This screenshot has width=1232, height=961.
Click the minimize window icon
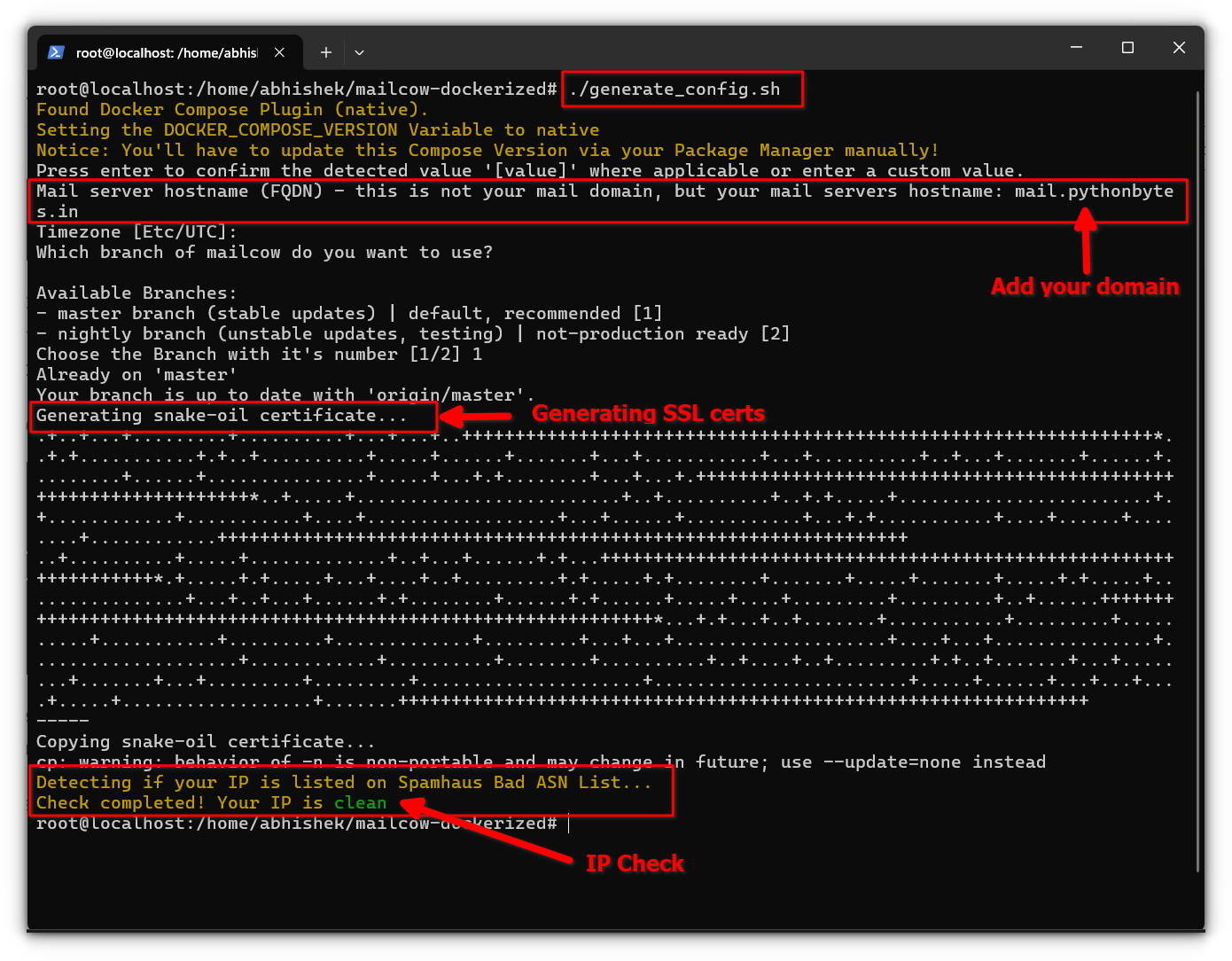[x=1075, y=48]
